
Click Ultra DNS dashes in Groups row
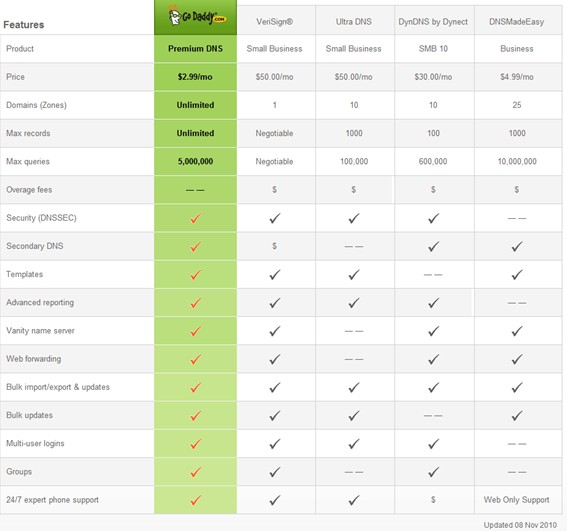click(354, 472)
